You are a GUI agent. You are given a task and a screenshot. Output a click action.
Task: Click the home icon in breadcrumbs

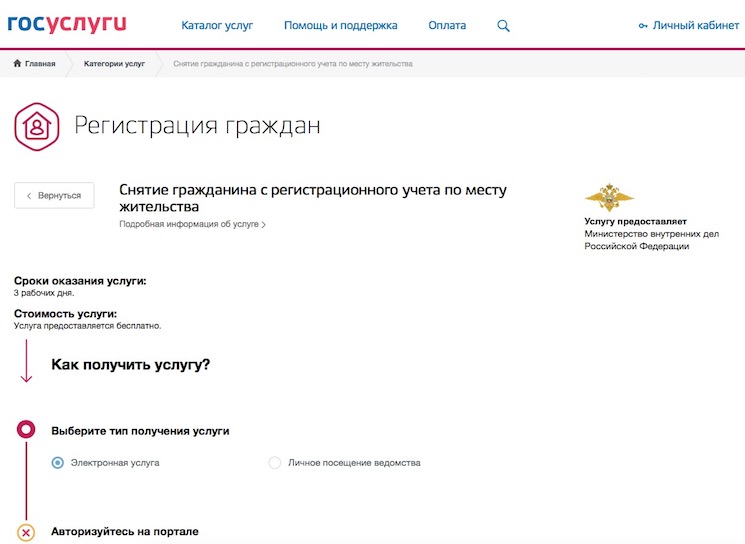18,63
